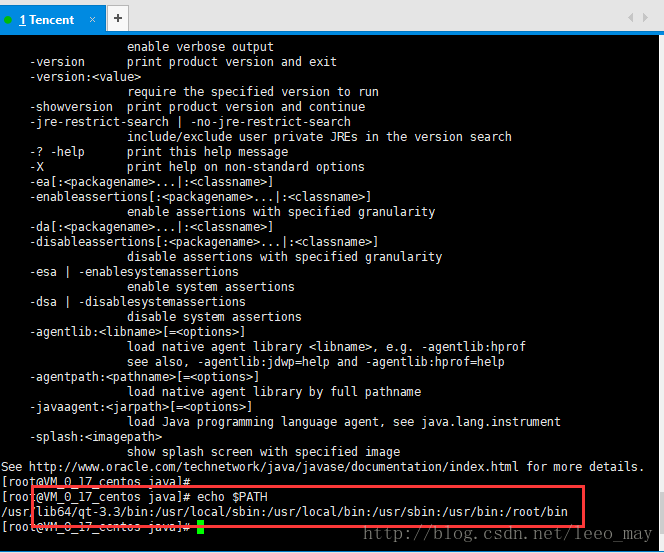
Task: Click the '-jre-restrict-search' option text
Action: pyautogui.click(x=99, y=122)
